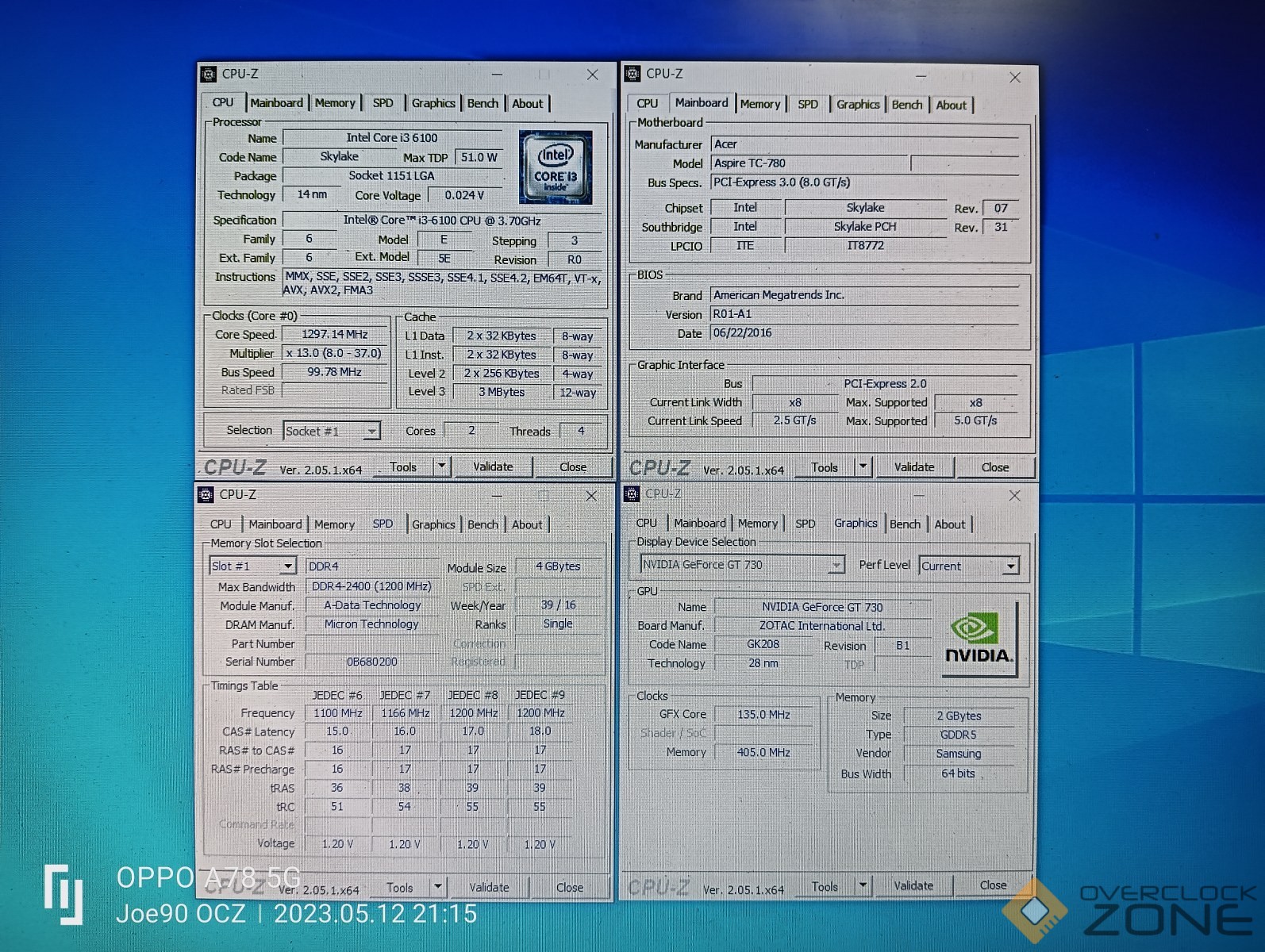Open the NVIDIA GeForce GT 730 display device dropdown
This screenshot has height=952, width=1265.
836,565
